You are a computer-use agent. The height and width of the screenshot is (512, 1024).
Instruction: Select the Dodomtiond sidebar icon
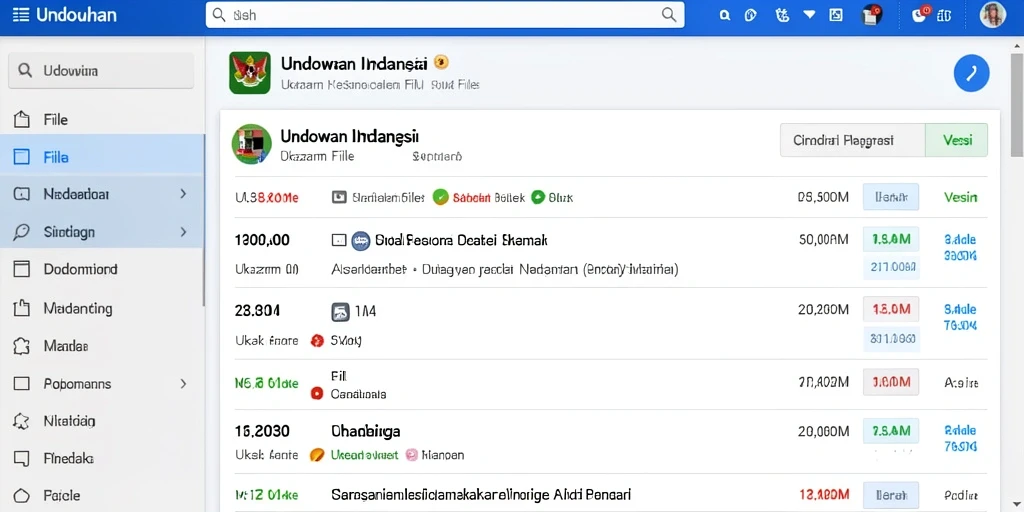click(x=22, y=269)
